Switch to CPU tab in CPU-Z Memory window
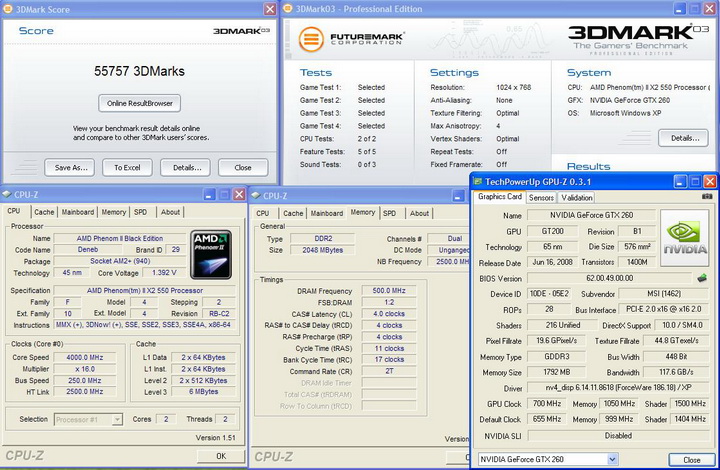Image resolution: width=720 pixels, height=470 pixels. click(x=263, y=213)
